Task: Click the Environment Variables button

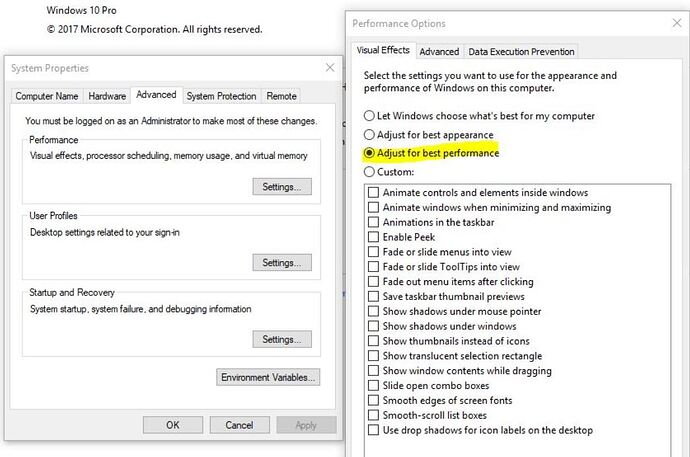Action: (268, 377)
